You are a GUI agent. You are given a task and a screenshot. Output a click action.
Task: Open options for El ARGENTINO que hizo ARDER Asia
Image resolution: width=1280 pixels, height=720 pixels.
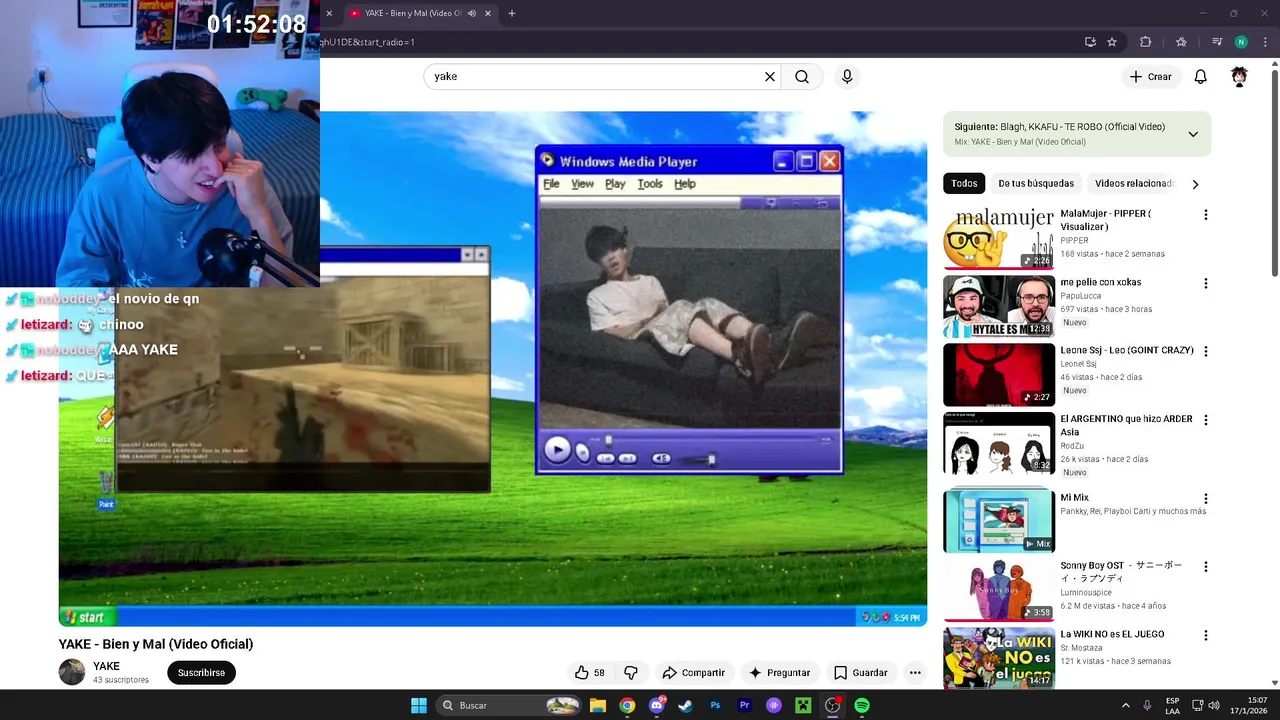1205,420
